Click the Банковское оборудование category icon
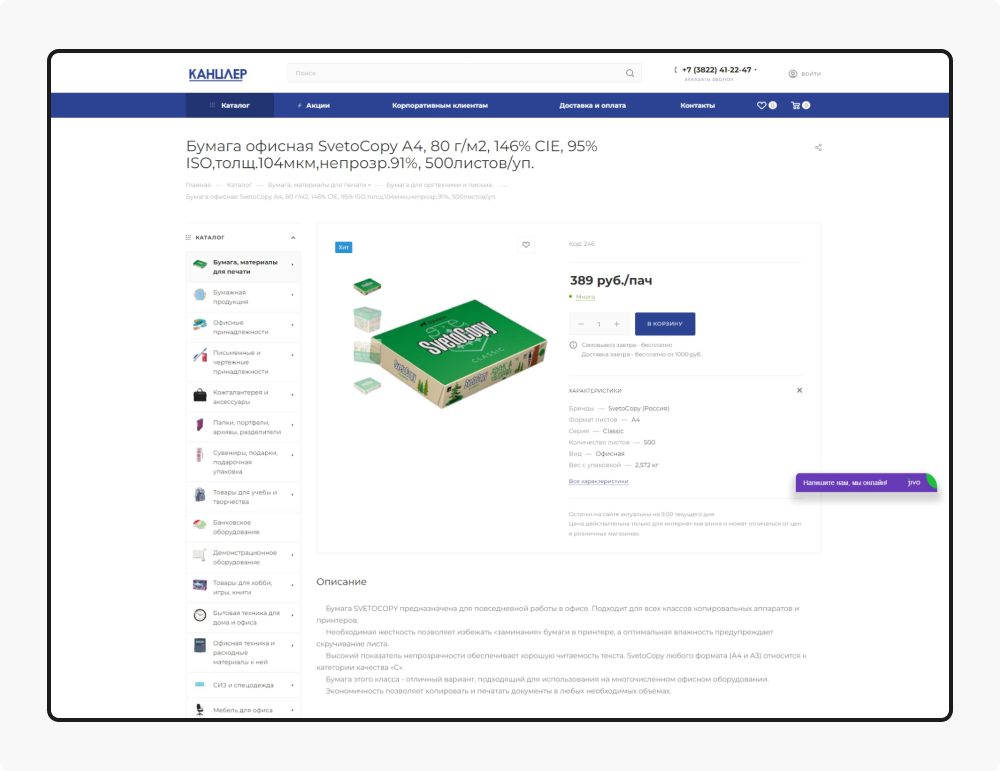Viewport: 1000px width, 771px height. point(200,524)
